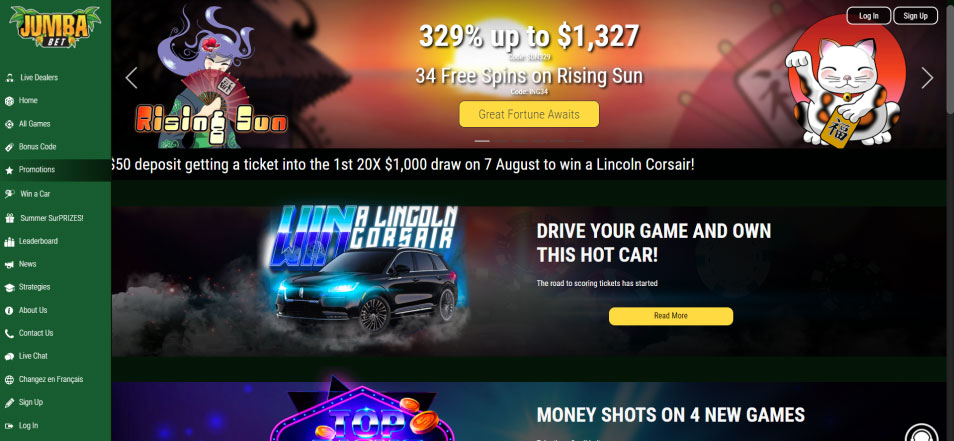Viewport: 954px width, 441px height.
Task: Click the All Games sidebar icon
Action: (x=9, y=124)
